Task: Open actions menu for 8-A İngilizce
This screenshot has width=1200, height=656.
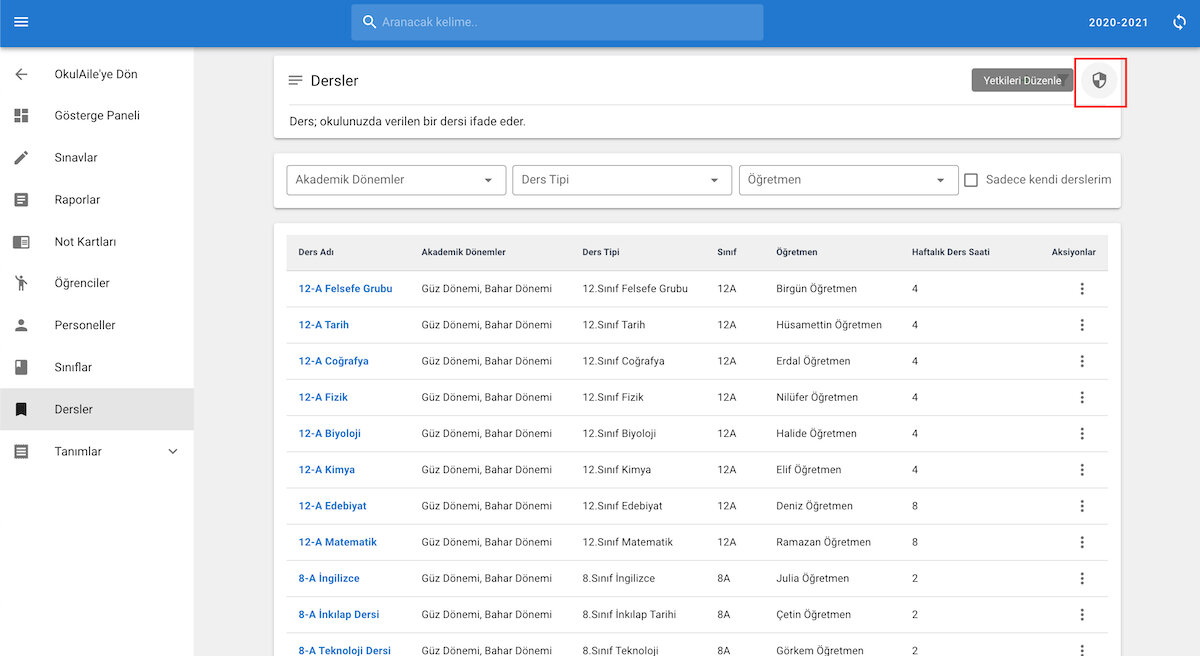Action: click(1081, 578)
